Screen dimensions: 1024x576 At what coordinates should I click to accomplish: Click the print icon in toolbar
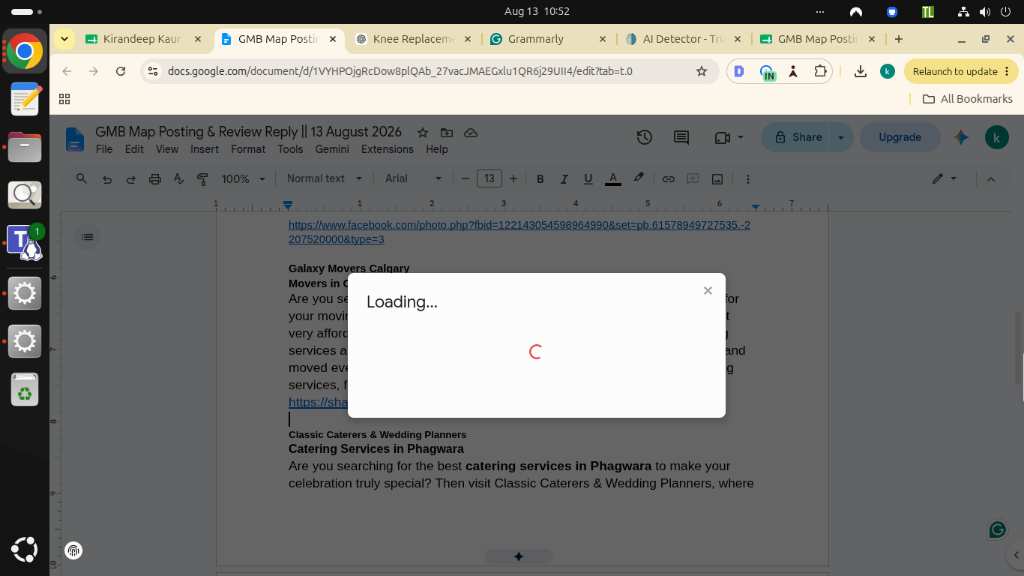point(155,179)
